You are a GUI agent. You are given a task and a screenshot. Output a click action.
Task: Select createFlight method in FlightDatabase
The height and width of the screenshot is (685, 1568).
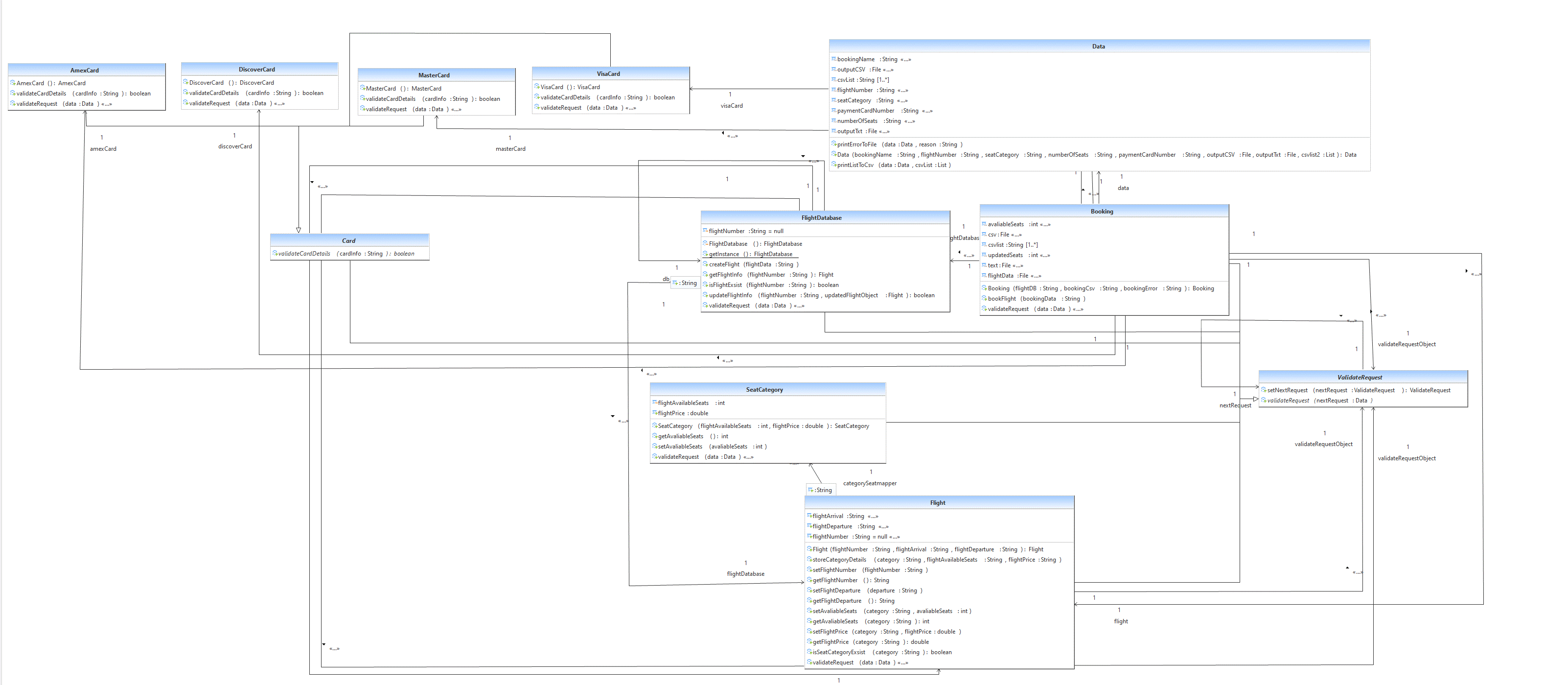pos(751,264)
